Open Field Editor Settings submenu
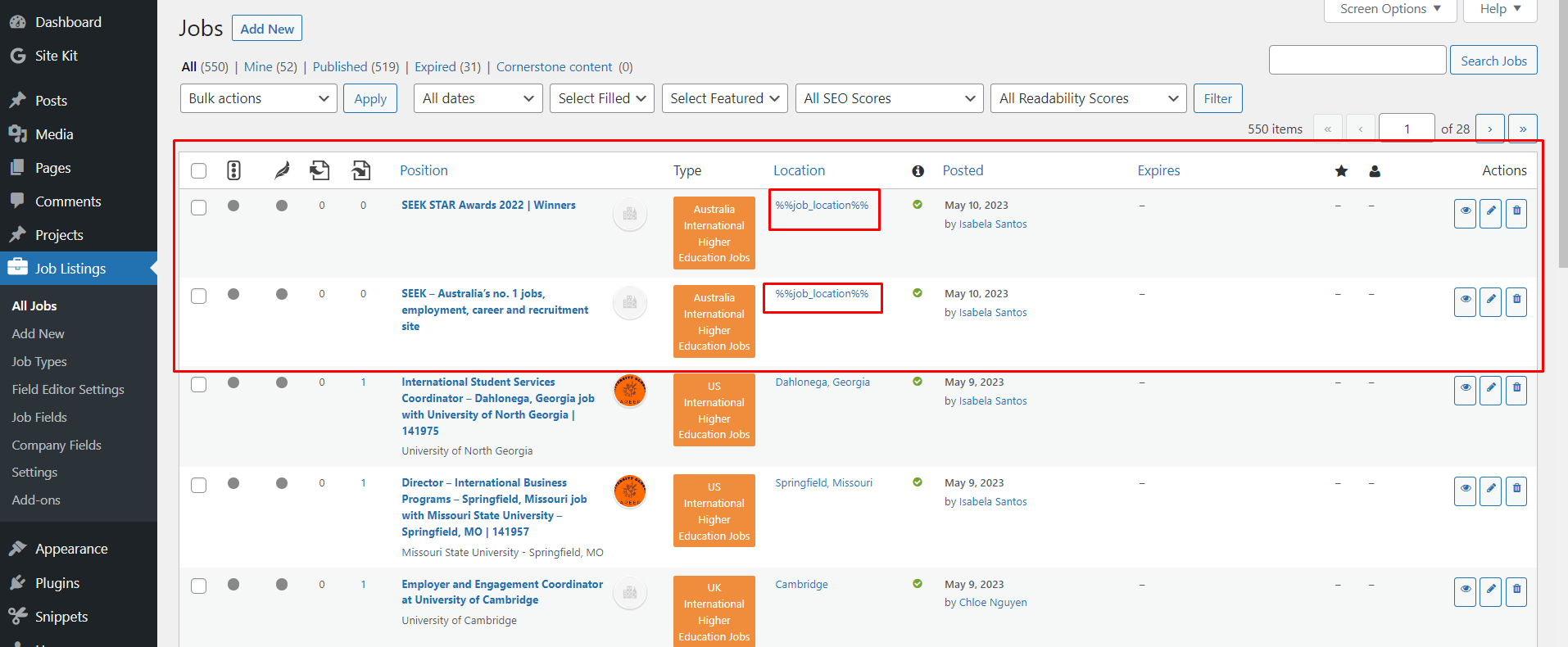Screen dimensions: 1568x647 click(x=68, y=390)
